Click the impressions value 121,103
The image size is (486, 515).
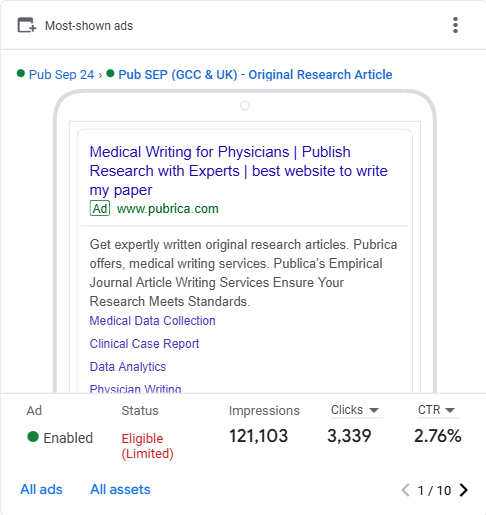(258, 436)
